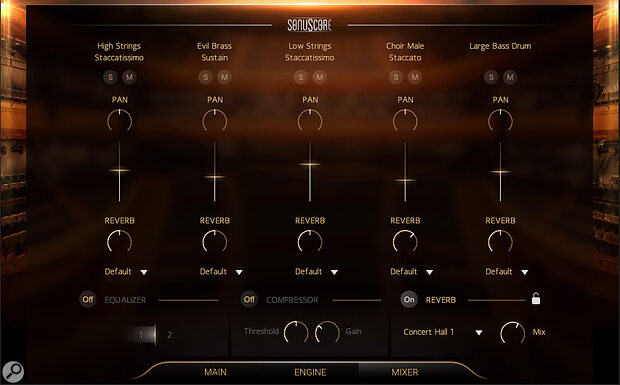Solo the Large Bass Drum channel
Image resolution: width=620 pixels, height=385 pixels.
pyautogui.click(x=491, y=77)
